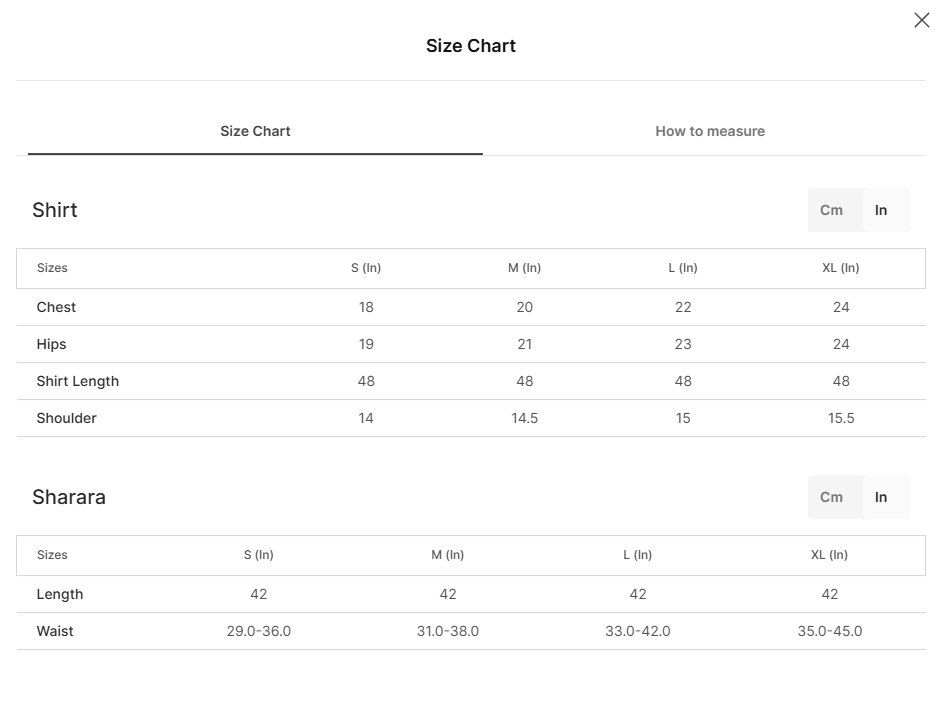
Task: Click the 14.5 shoulder value for M
Action: (524, 419)
